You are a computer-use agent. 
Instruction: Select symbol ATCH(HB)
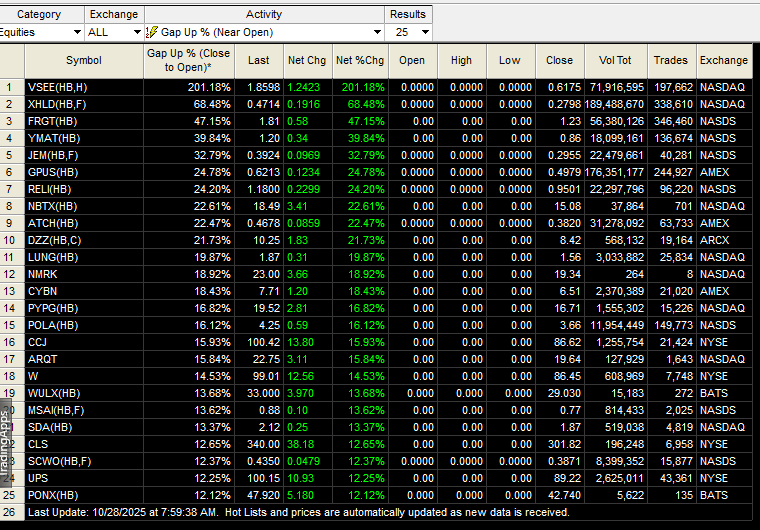click(x=53, y=223)
